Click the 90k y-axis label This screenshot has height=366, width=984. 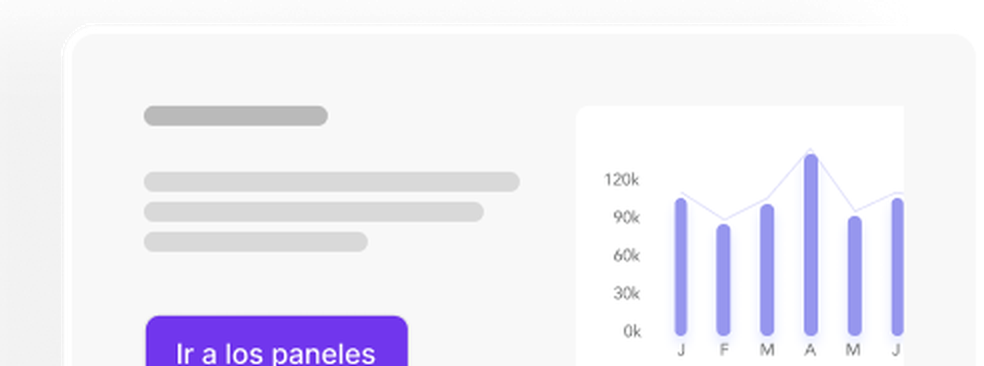click(x=626, y=218)
